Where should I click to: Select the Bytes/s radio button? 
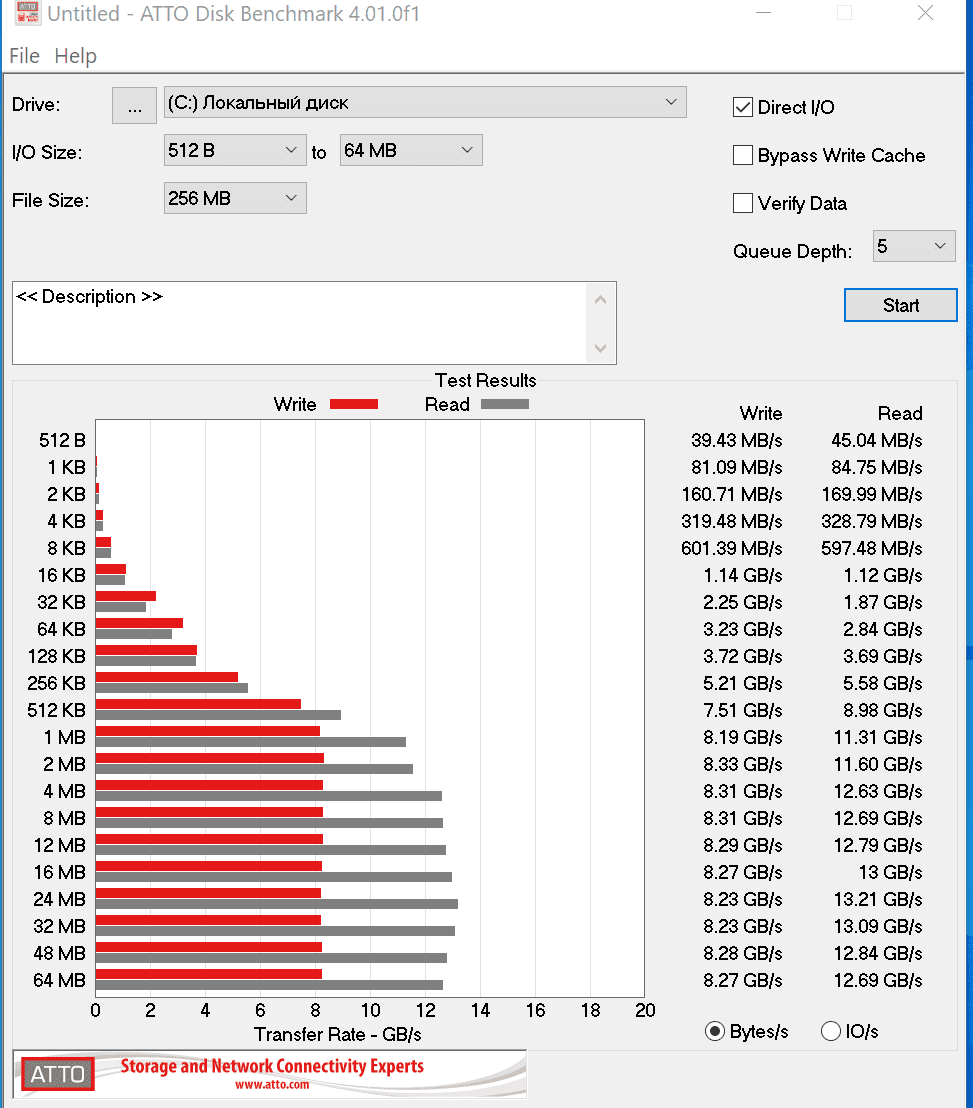click(714, 1032)
